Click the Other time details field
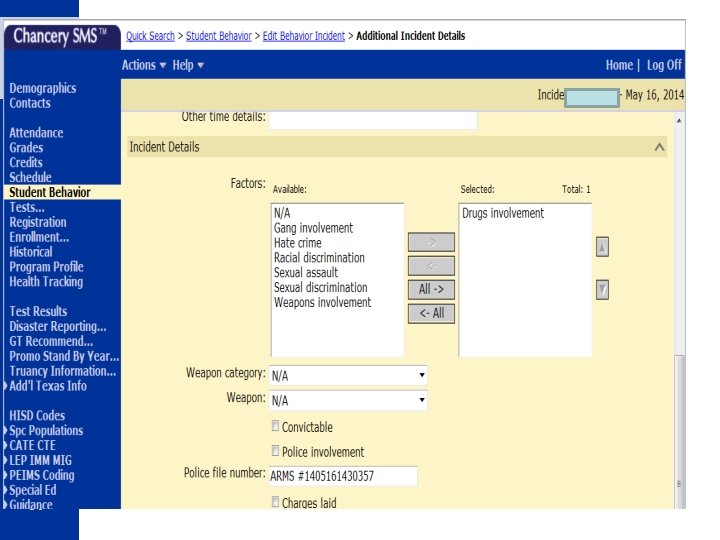The height and width of the screenshot is (540, 720). (x=373, y=120)
